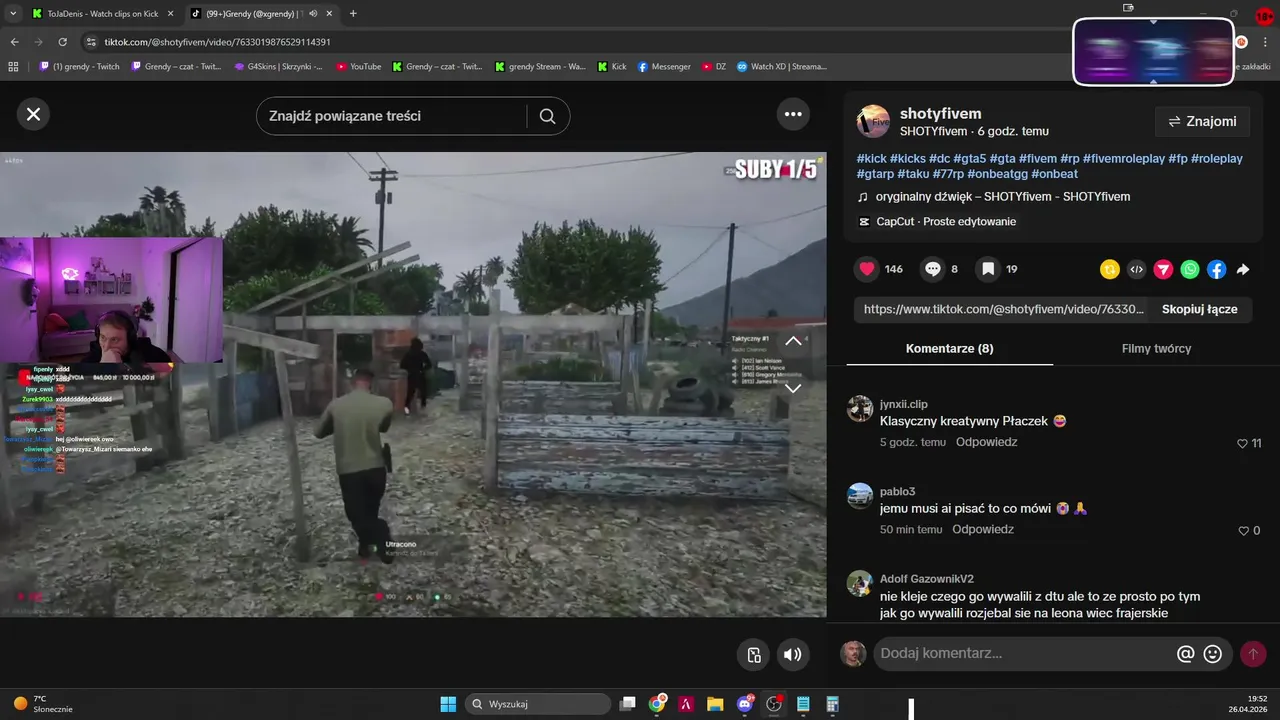Click the site info icon in address bar

point(91,42)
